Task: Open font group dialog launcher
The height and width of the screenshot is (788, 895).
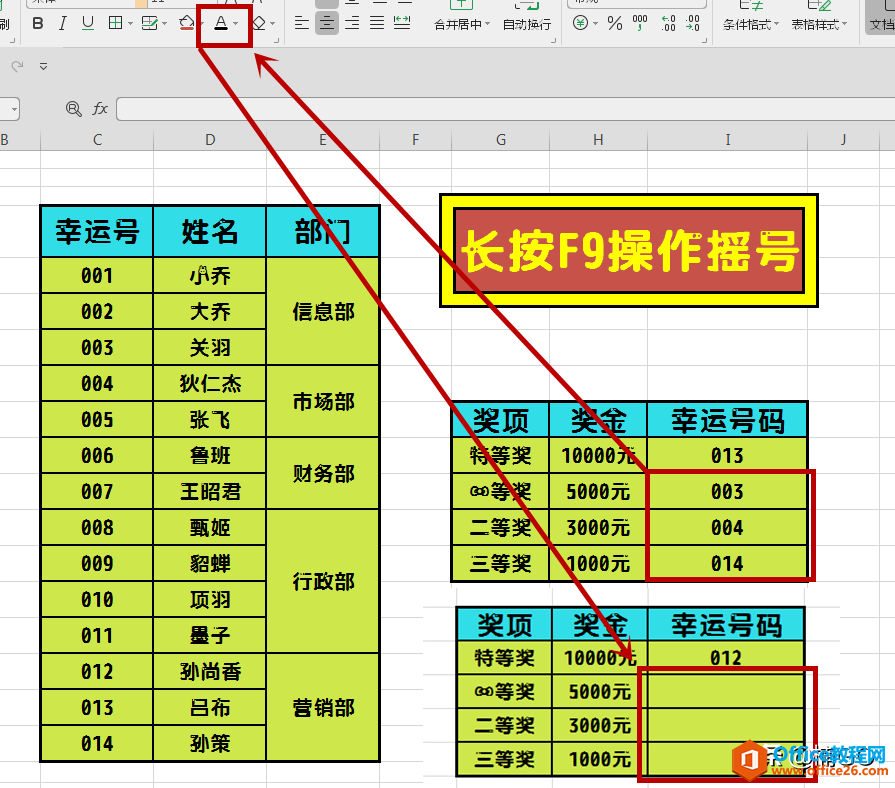Action: (277, 41)
